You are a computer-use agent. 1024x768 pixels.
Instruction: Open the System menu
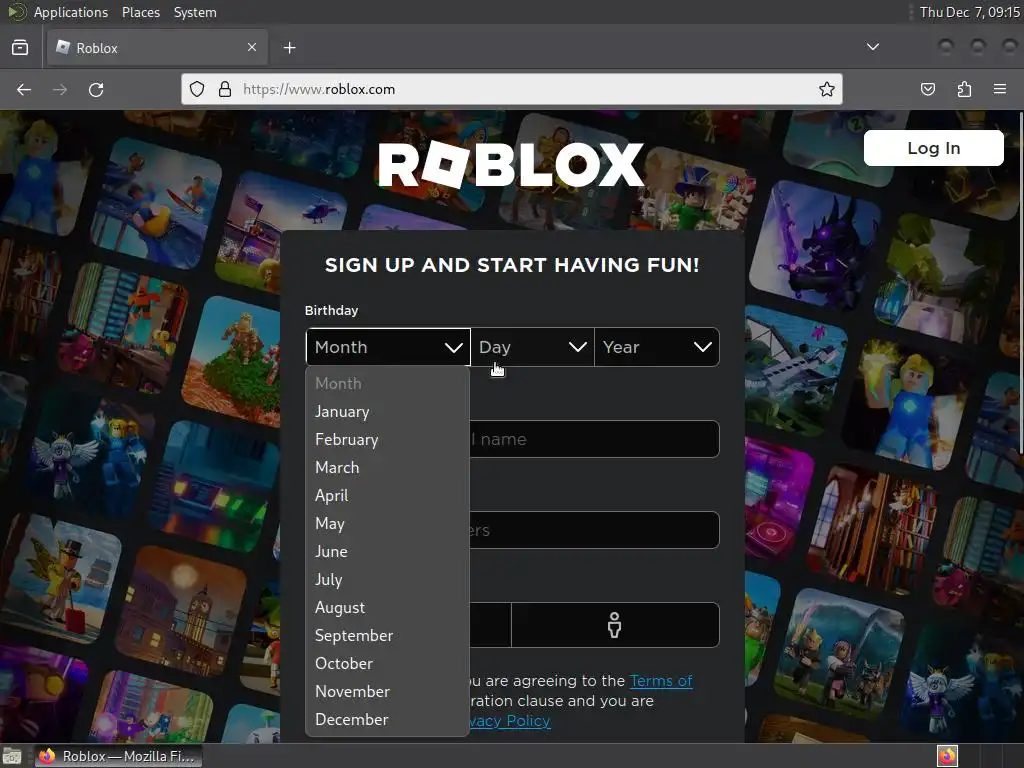pyautogui.click(x=195, y=12)
